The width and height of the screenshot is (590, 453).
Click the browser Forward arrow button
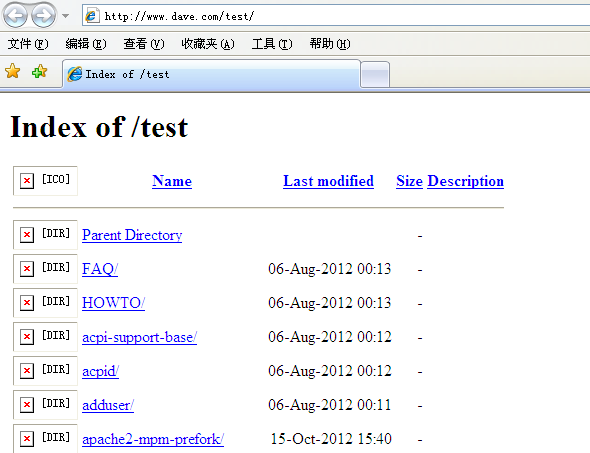click(x=43, y=15)
